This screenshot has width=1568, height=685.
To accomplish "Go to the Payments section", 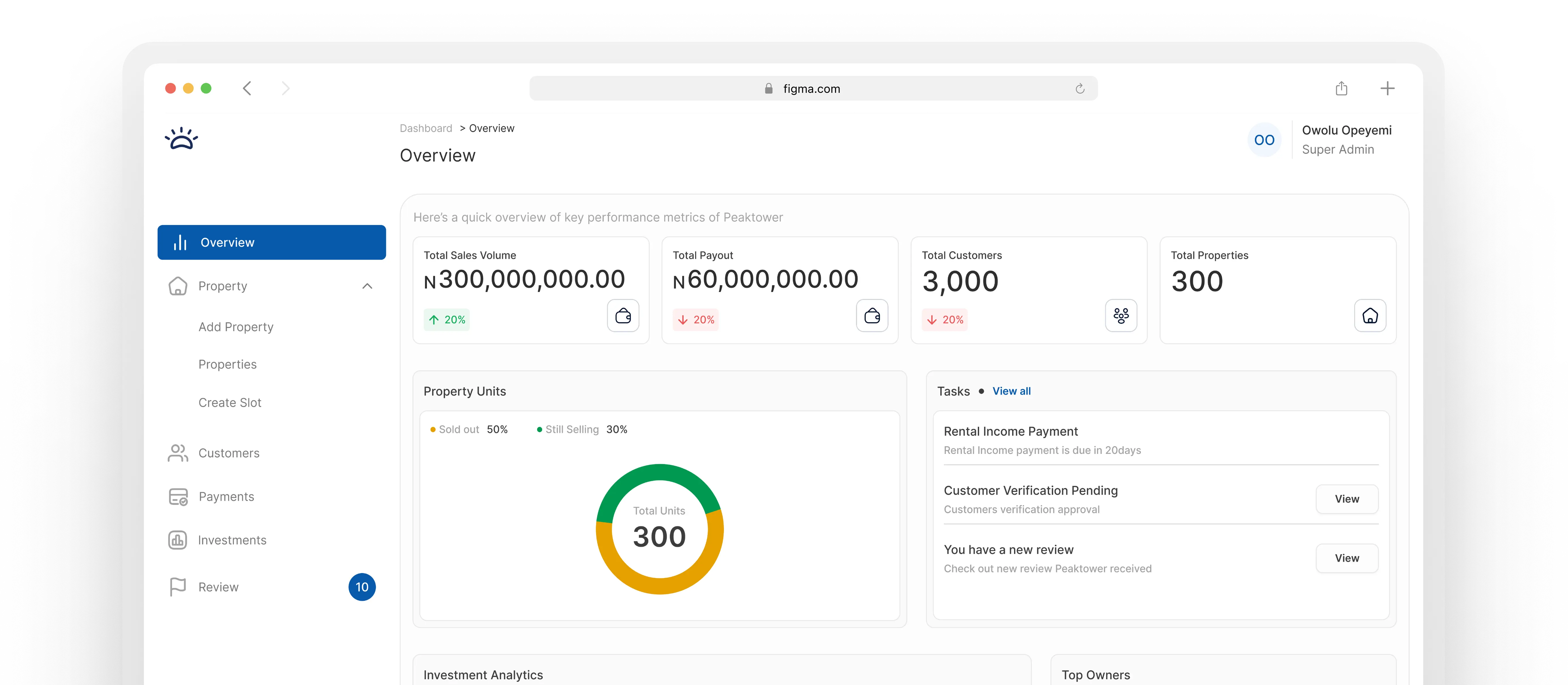I will pos(226,497).
